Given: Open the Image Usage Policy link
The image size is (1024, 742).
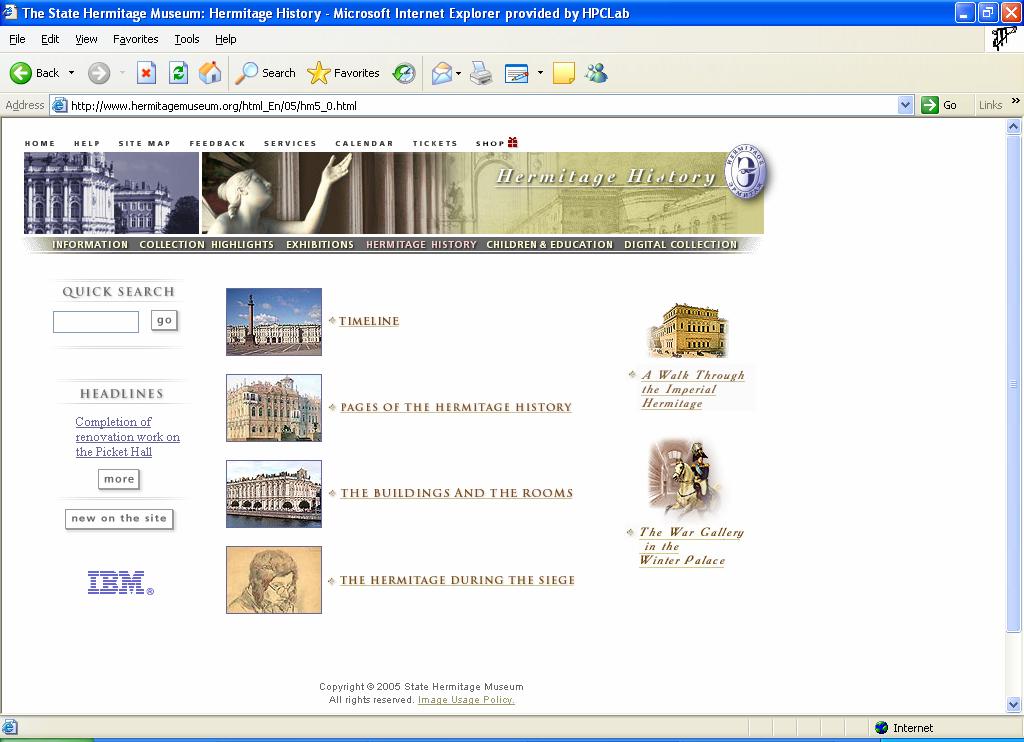Looking at the screenshot, I should [466, 700].
